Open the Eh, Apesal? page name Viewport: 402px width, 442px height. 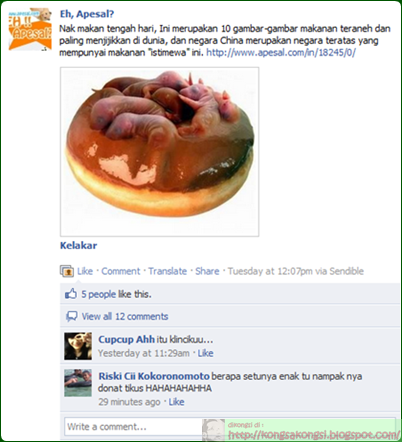[x=87, y=14]
